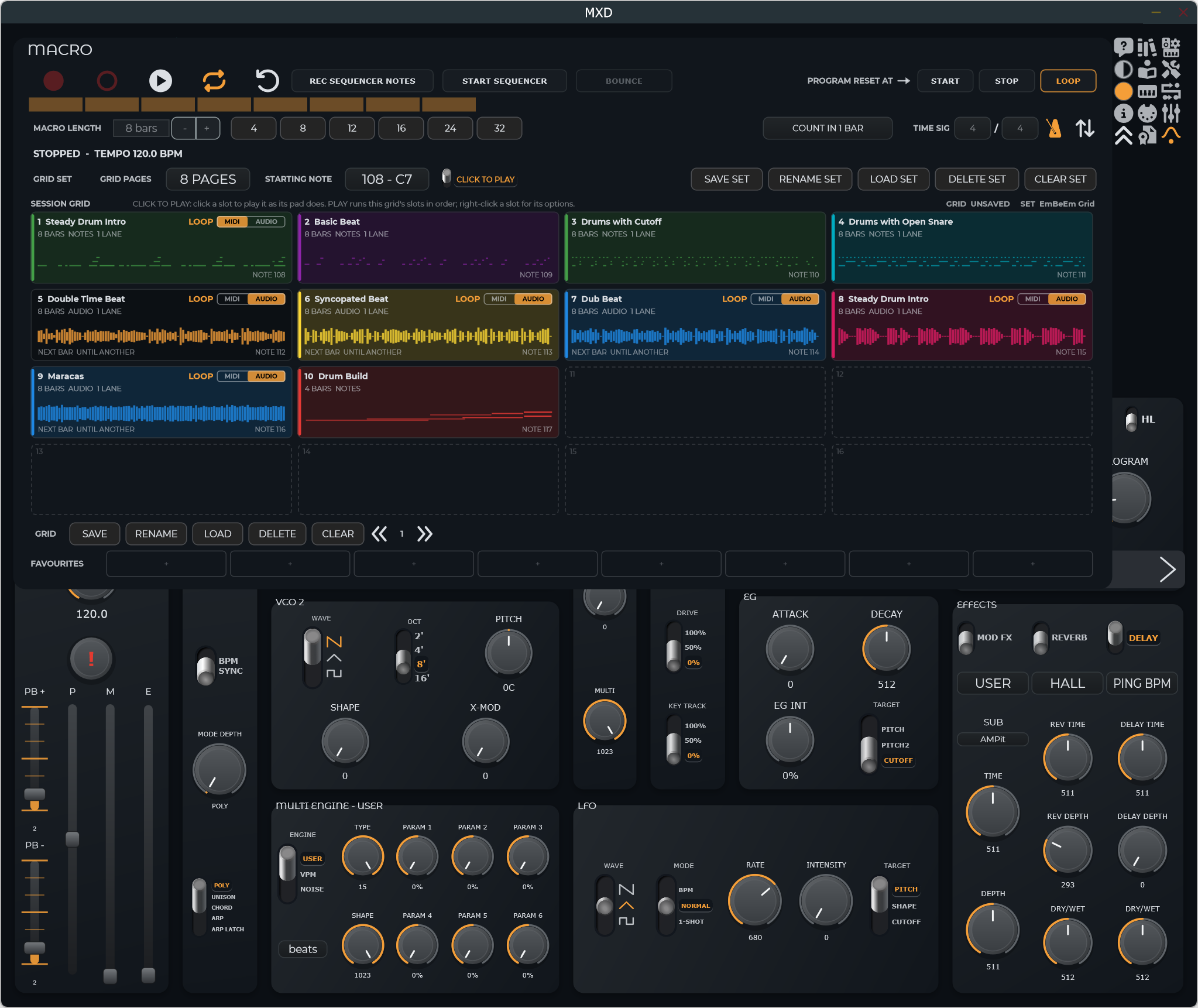Toggle the MOD FX effect switch
Screen dimensions: 1198x1008
pos(966,639)
